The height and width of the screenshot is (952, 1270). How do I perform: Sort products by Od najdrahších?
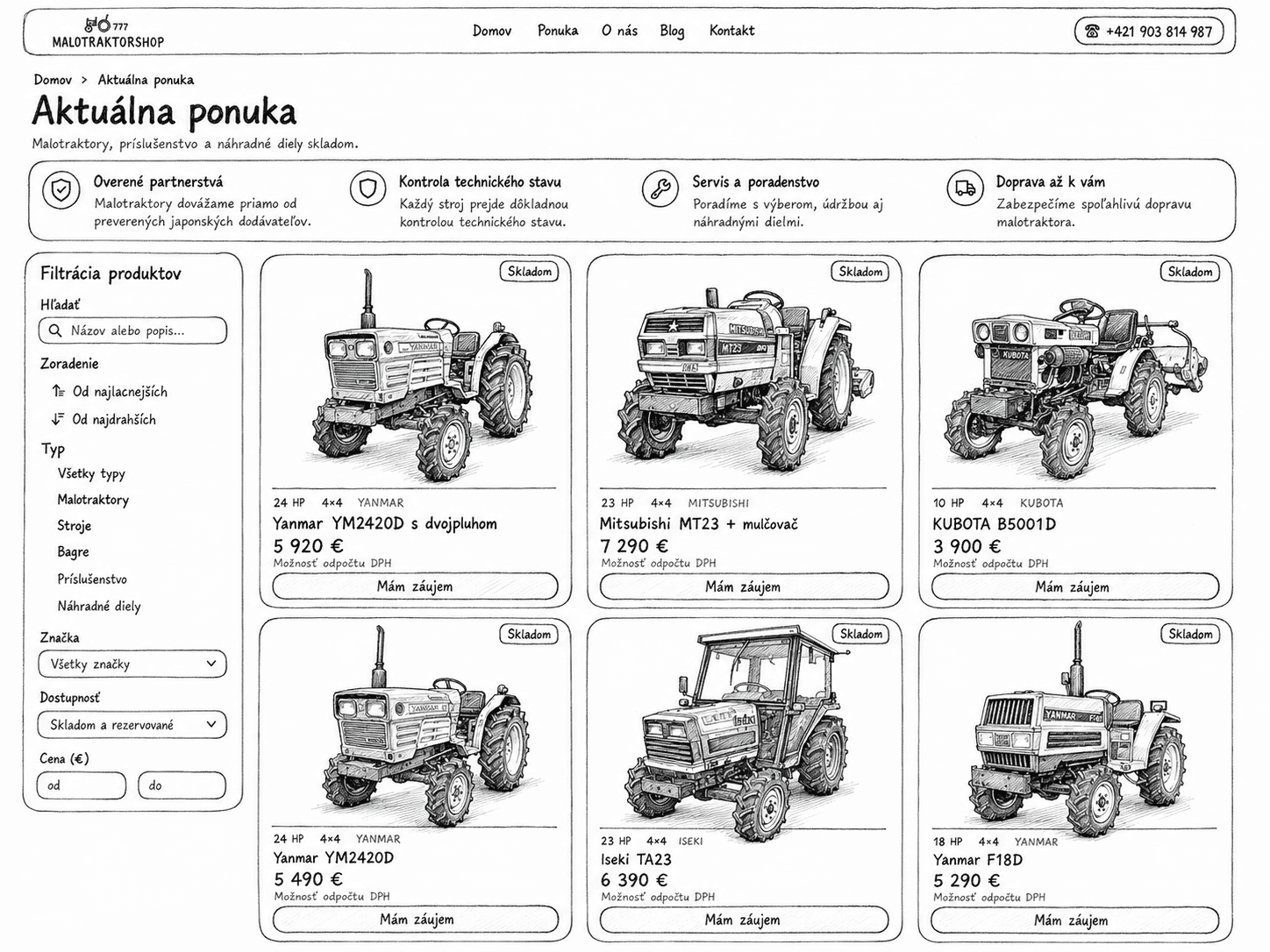114,419
